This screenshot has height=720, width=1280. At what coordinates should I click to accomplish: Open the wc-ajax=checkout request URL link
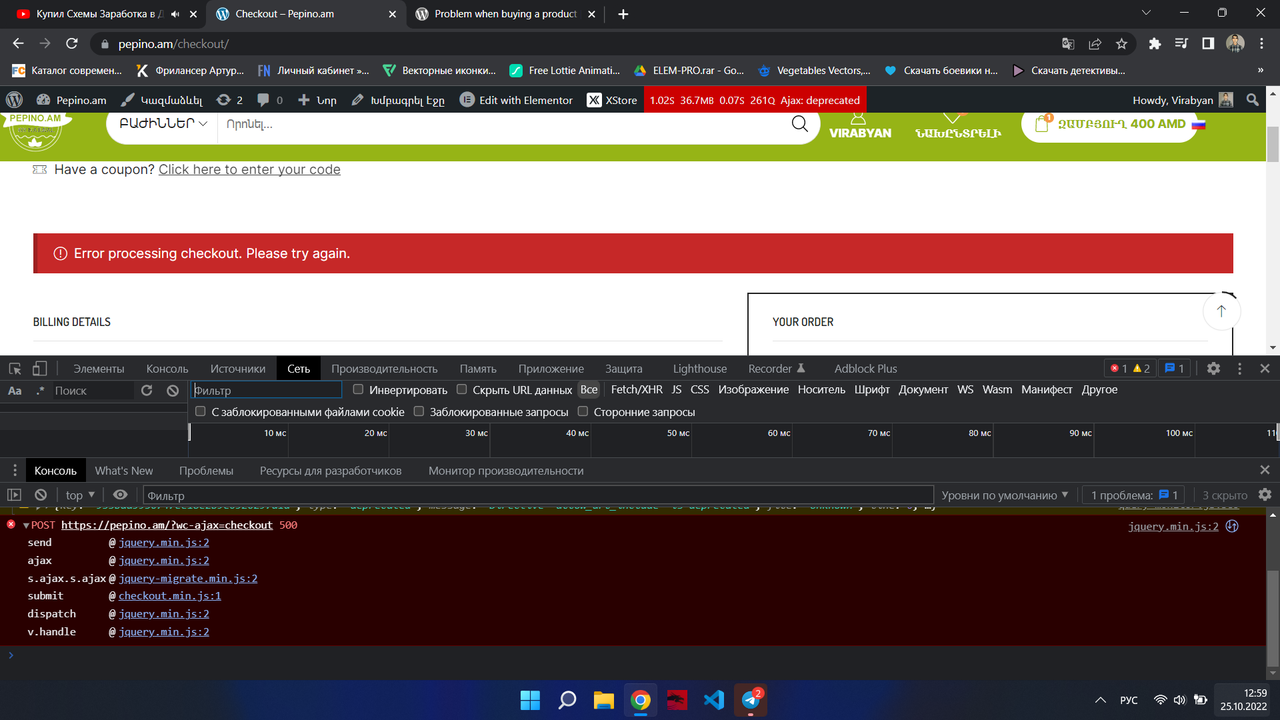[x=167, y=525]
